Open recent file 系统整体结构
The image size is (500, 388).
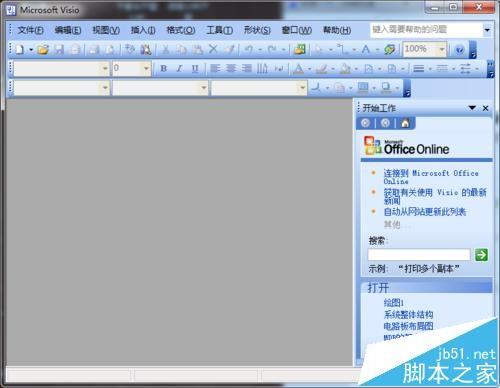[x=408, y=314]
